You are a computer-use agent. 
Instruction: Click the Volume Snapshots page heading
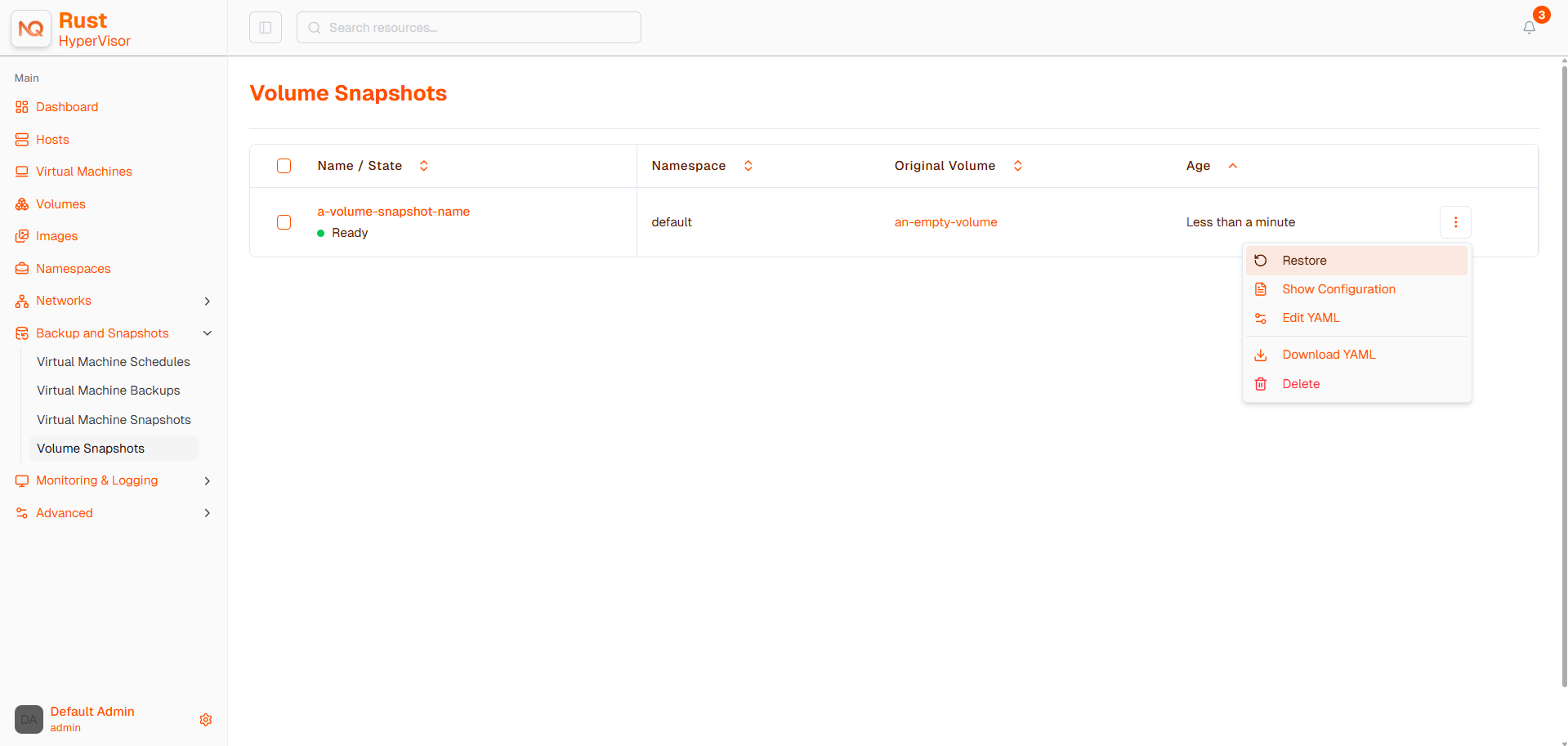(348, 93)
